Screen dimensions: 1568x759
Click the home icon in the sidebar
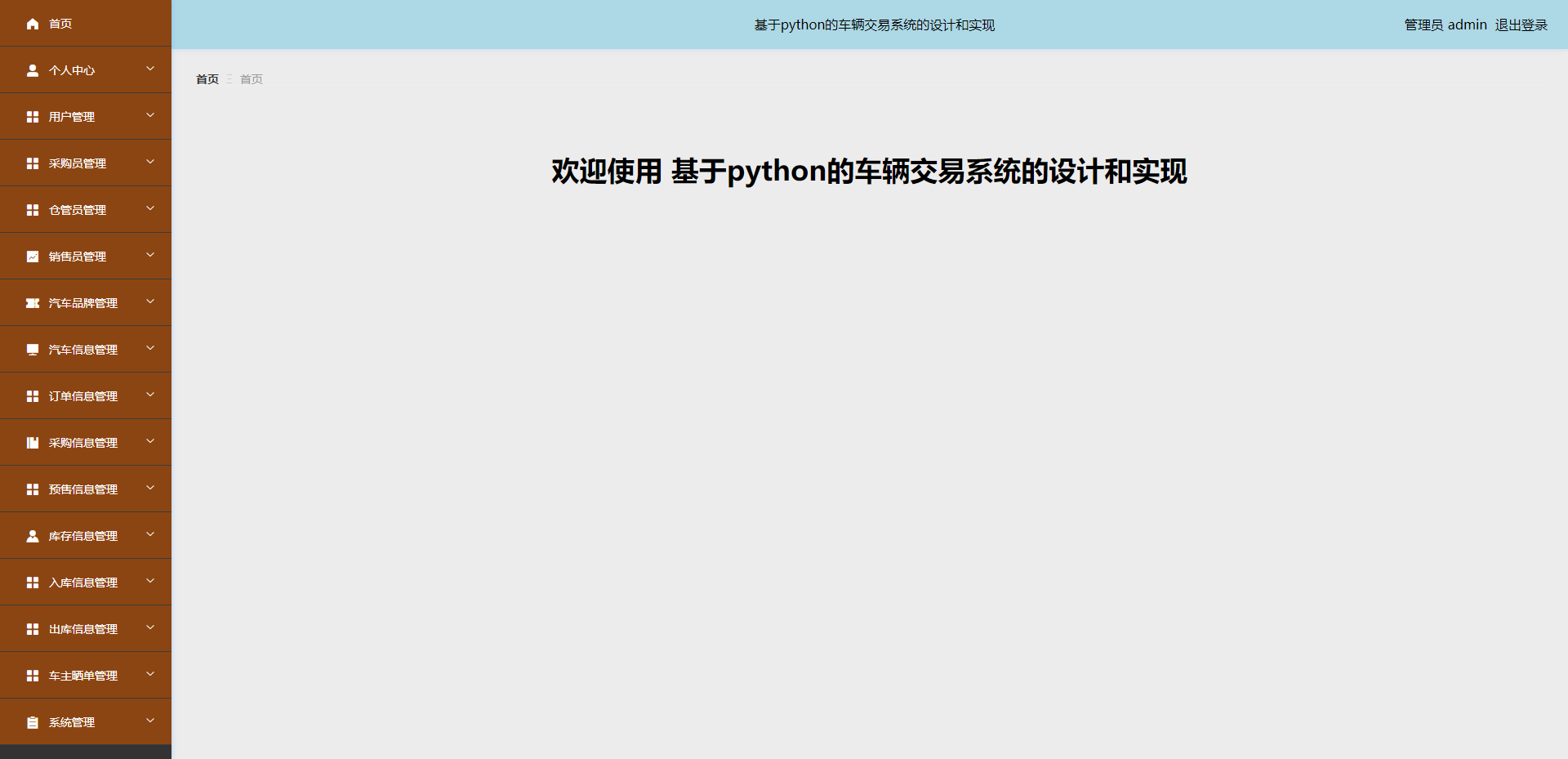[x=33, y=24]
